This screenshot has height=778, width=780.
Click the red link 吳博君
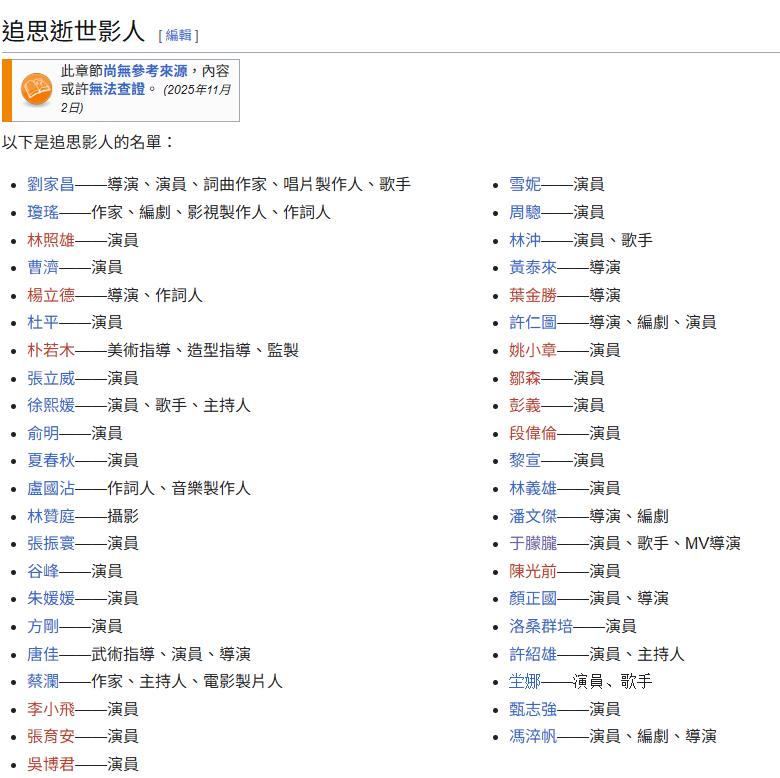[51, 764]
